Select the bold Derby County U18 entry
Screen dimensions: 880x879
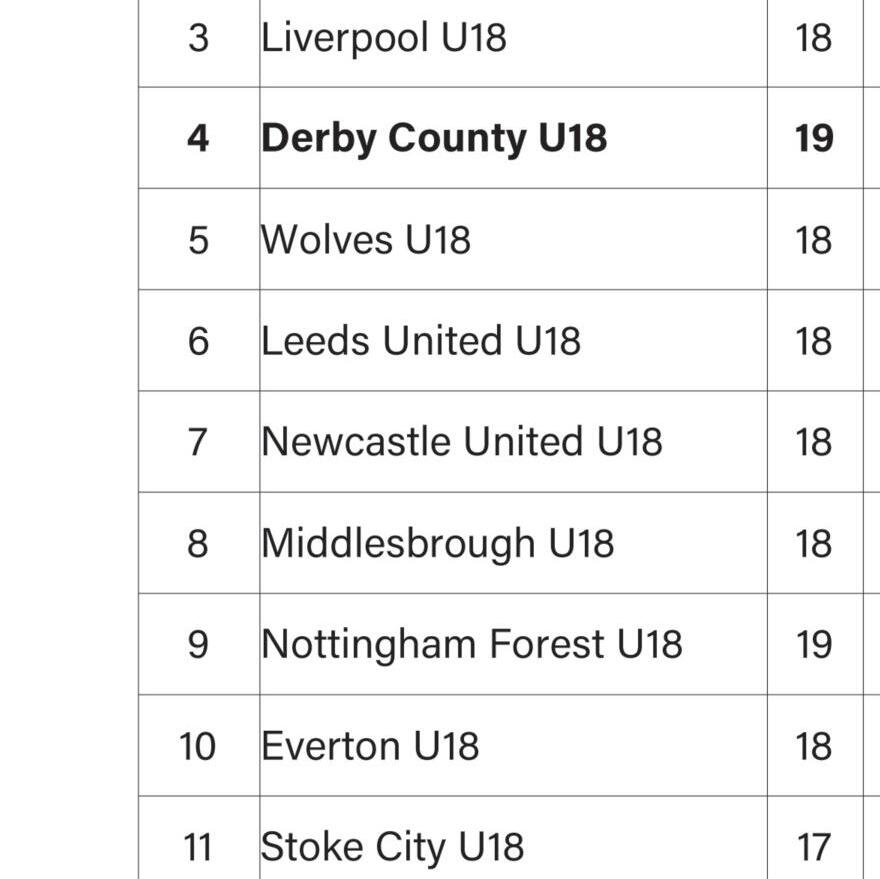[x=433, y=138]
